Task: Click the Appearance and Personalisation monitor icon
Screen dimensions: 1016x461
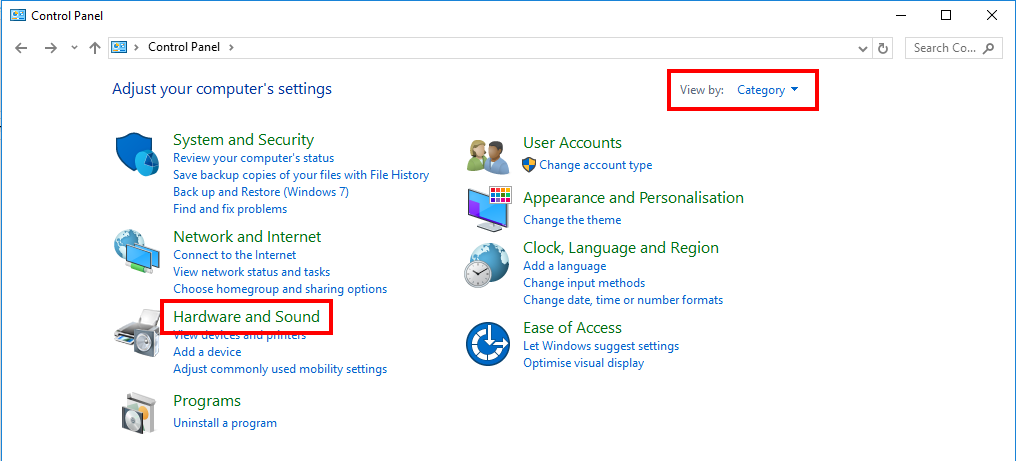Action: pyautogui.click(x=489, y=208)
